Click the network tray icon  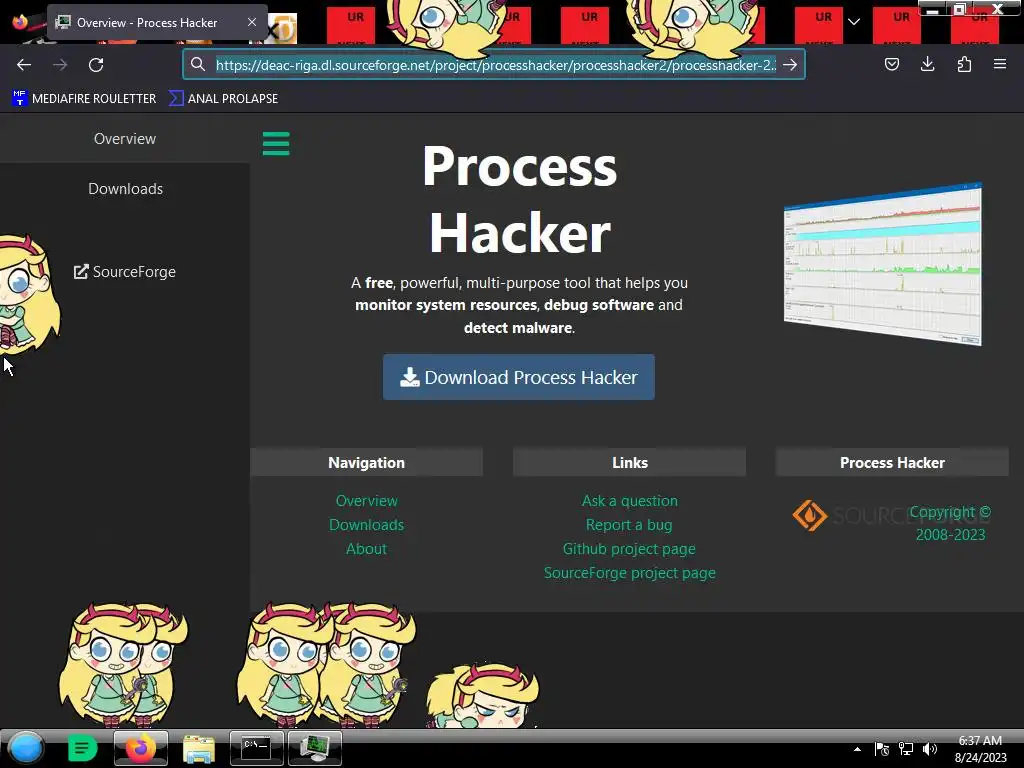(906, 749)
